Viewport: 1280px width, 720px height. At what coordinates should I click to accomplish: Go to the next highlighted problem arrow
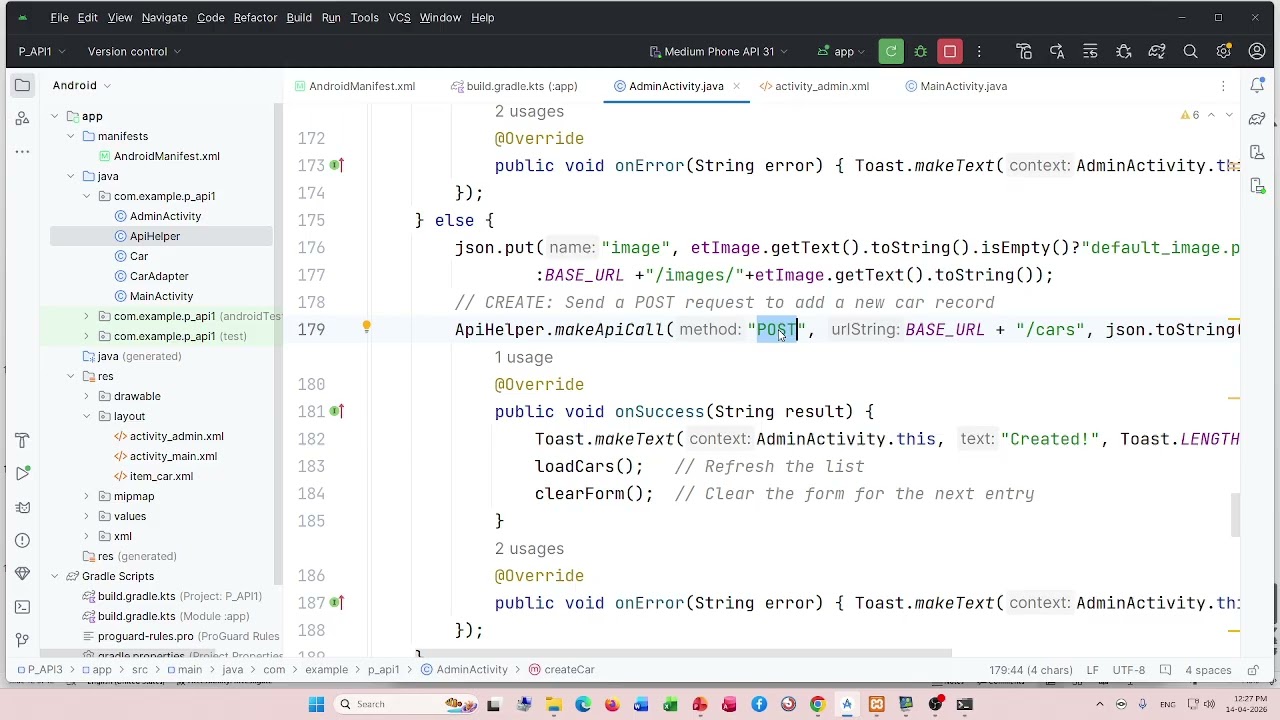(x=1229, y=115)
